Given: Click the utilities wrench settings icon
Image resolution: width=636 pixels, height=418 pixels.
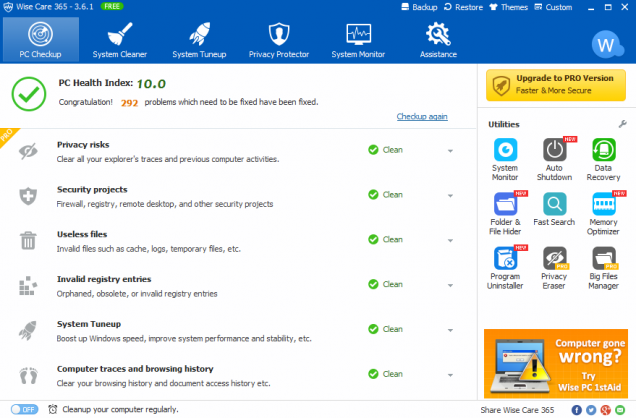Looking at the screenshot, I should tap(622, 124).
